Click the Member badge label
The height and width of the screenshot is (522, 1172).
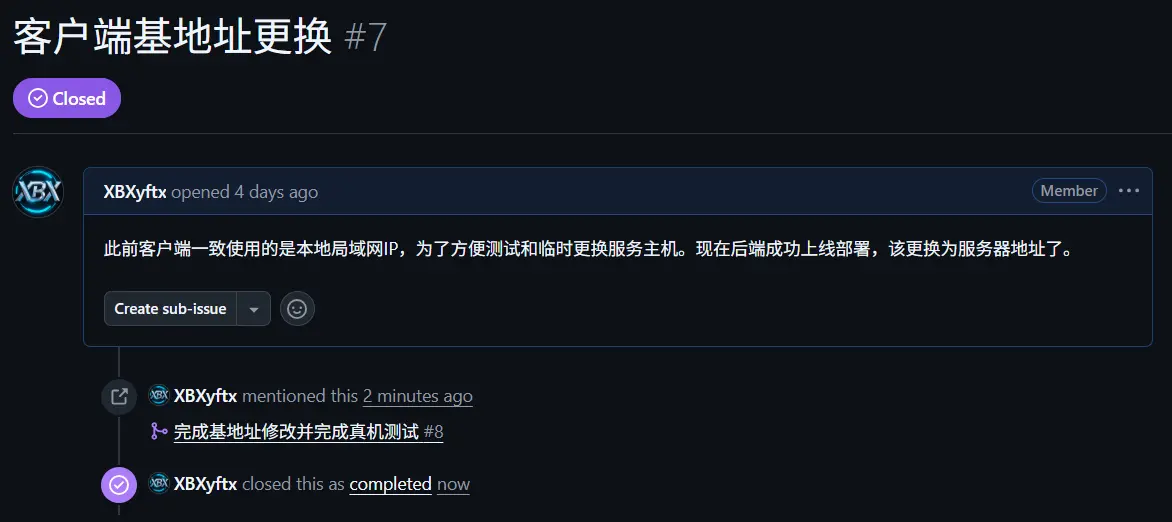coord(1069,191)
